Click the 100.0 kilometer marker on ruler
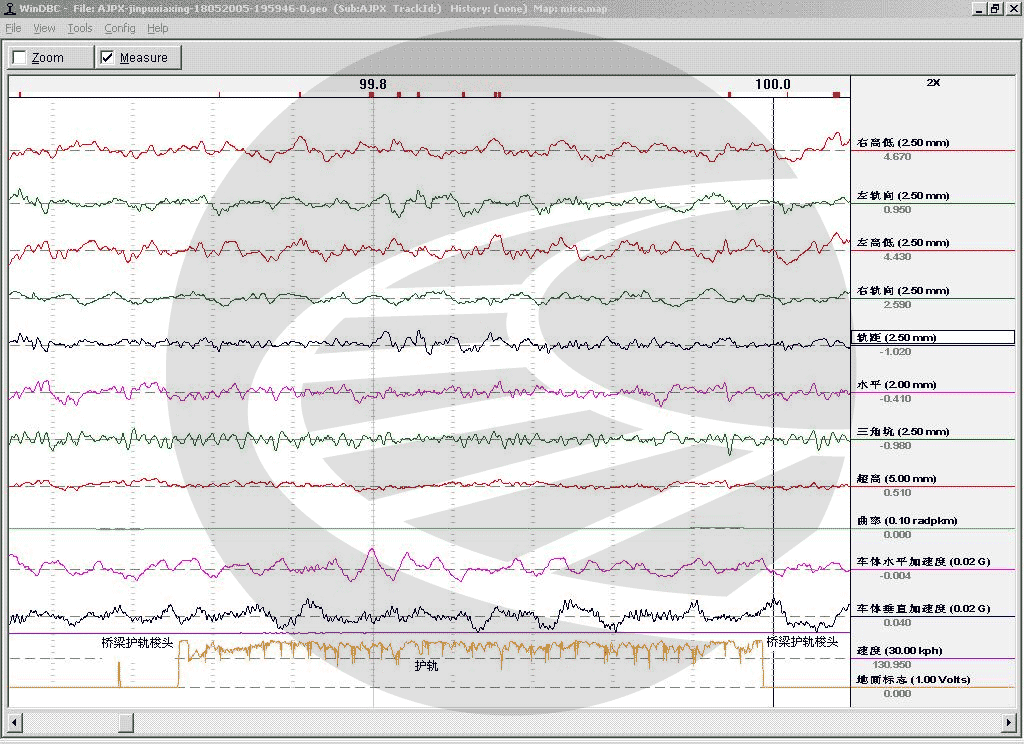The height and width of the screenshot is (744, 1024). click(x=773, y=84)
